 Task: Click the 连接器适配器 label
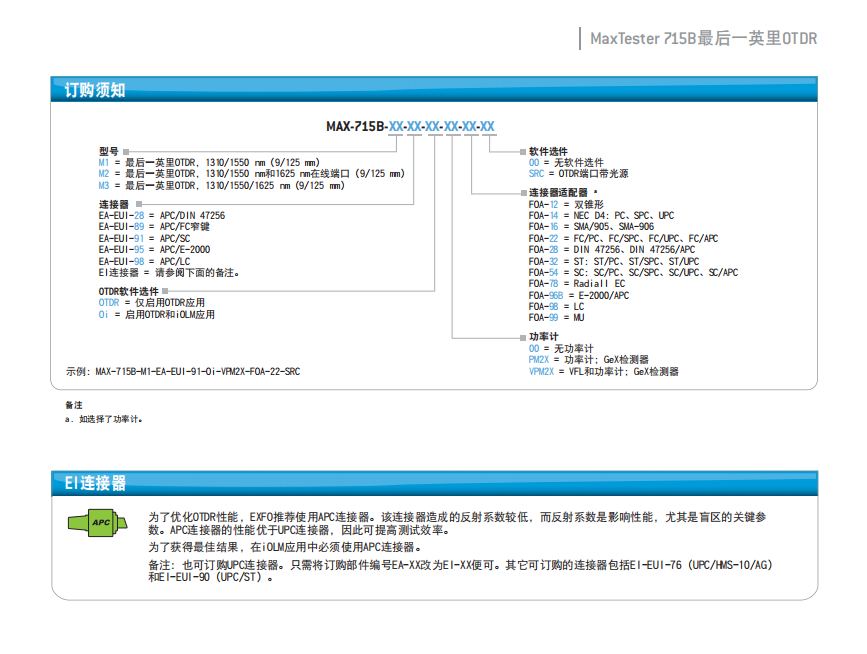[x=558, y=192]
